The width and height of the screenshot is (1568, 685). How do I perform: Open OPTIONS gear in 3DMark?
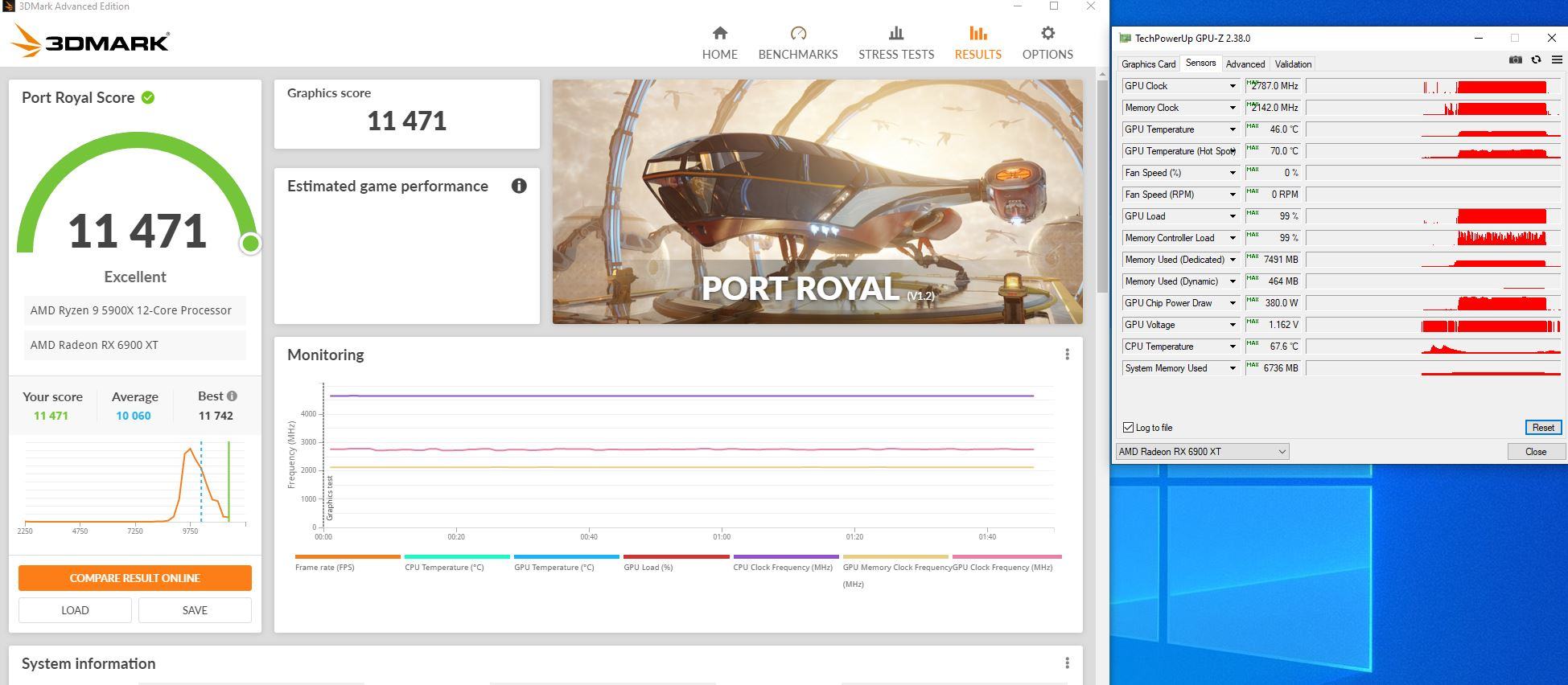[1047, 43]
